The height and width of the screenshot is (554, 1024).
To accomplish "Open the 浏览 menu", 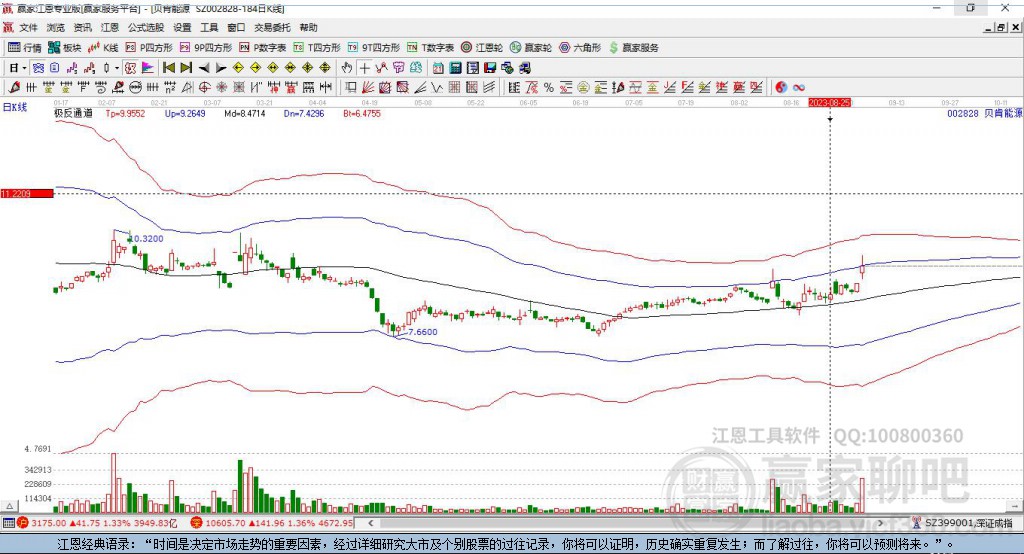I will point(56,27).
